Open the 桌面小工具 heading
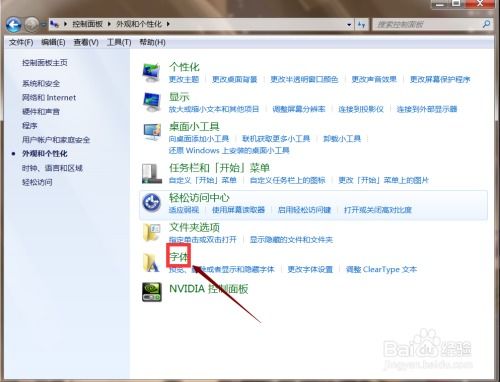The height and width of the screenshot is (382, 500). coord(194,126)
